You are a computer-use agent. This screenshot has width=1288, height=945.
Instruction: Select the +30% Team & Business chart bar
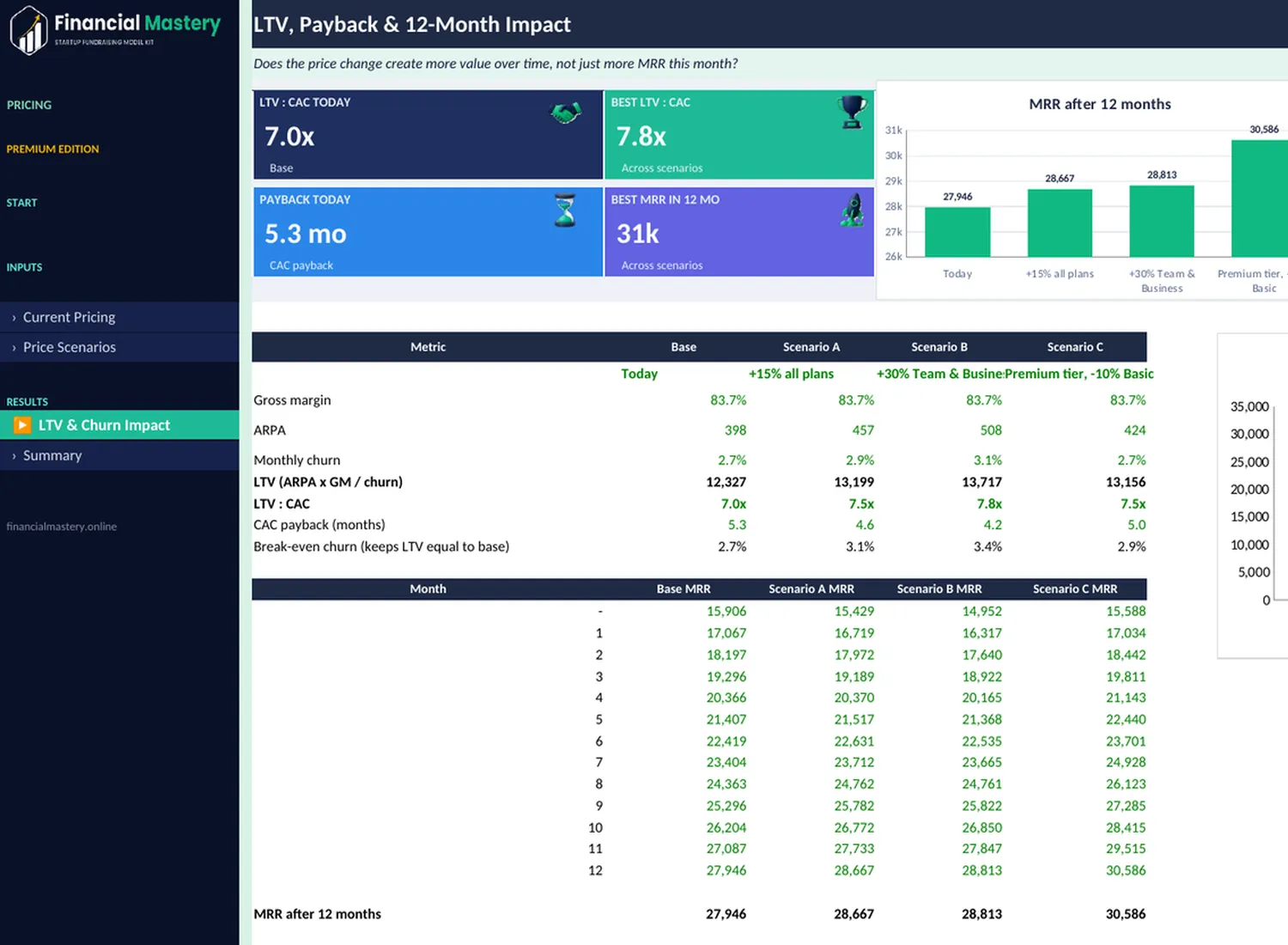(x=1162, y=221)
